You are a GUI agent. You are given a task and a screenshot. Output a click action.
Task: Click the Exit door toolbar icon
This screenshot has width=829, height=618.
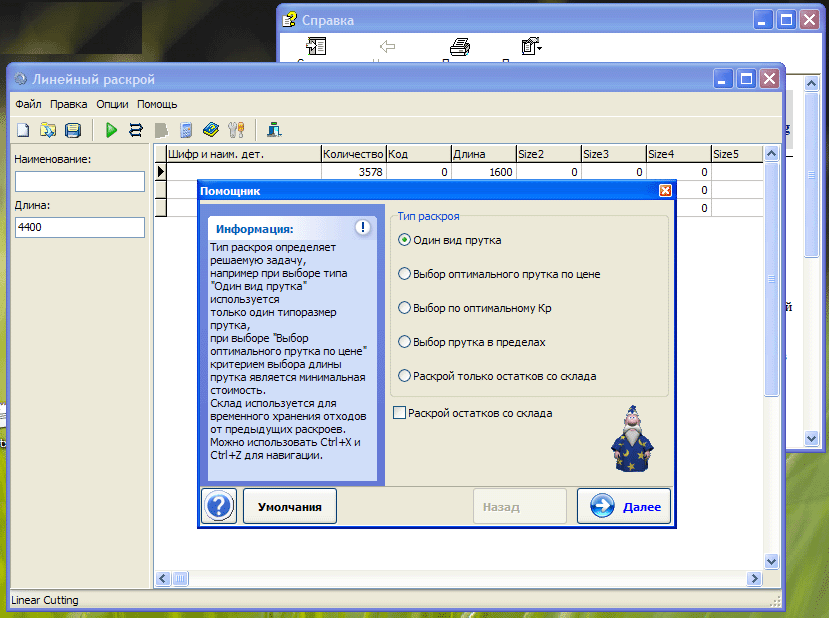pos(273,130)
